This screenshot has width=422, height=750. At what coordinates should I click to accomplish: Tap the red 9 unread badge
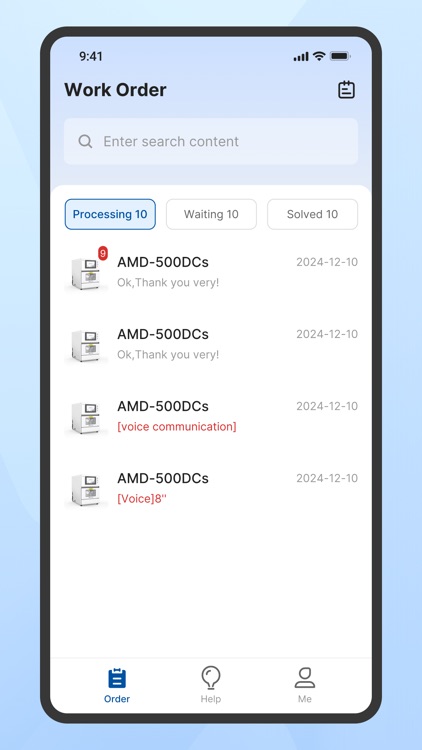tap(103, 253)
